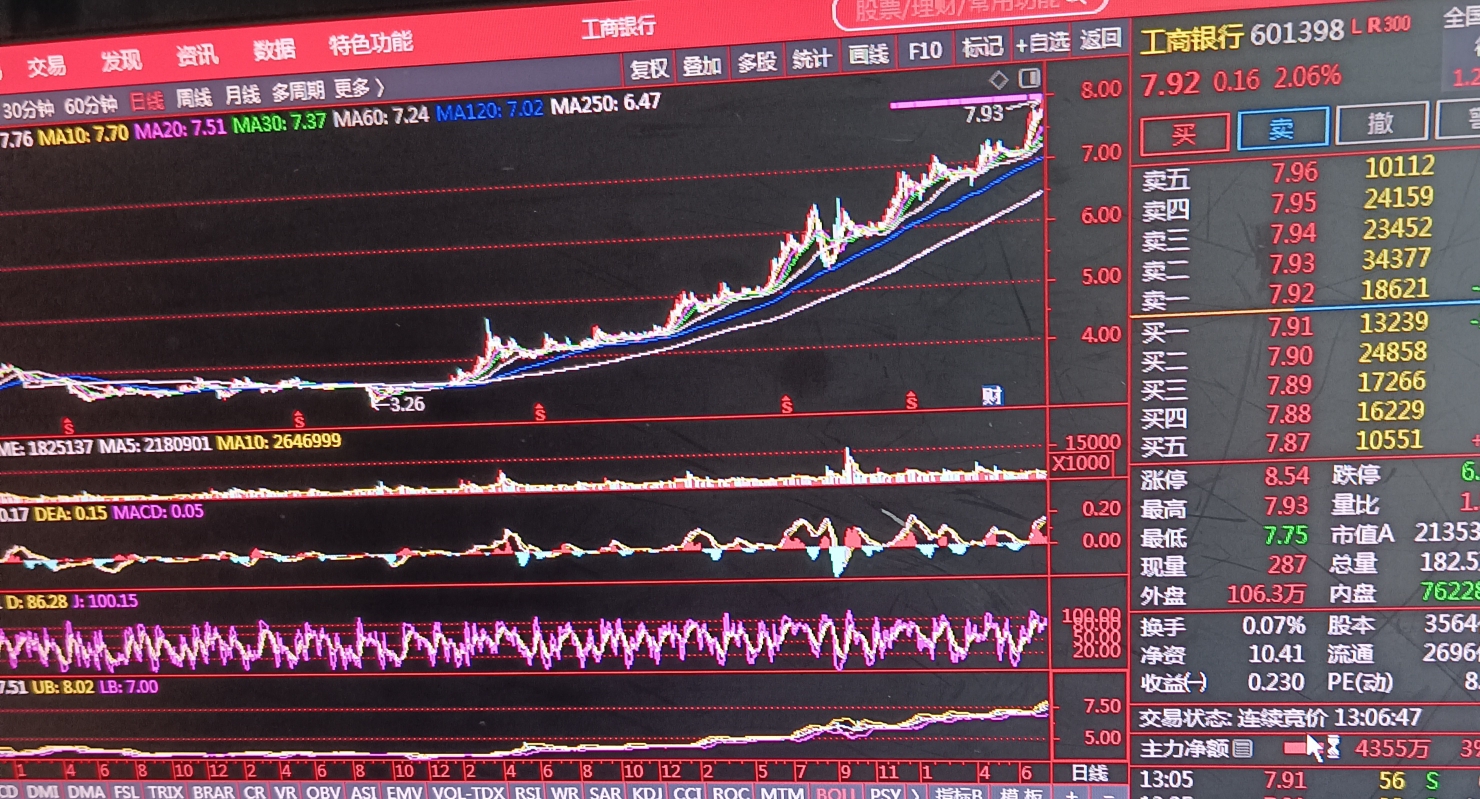Click the 股票/理财/常用功能 search box
Screen dimensions: 1480x799
[x=970, y=10]
